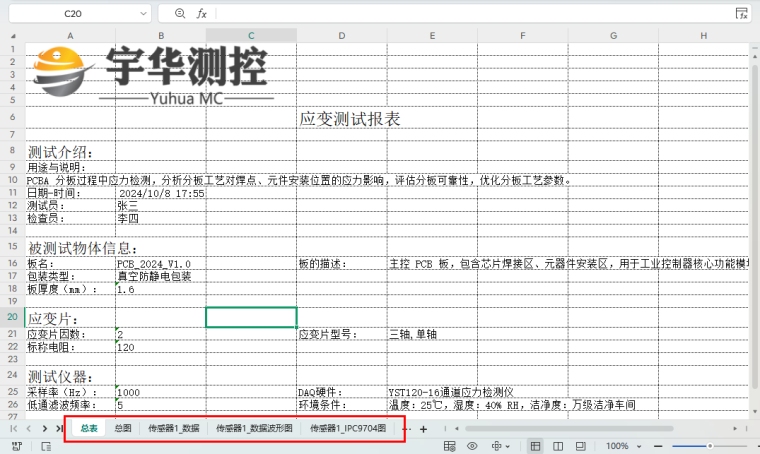Expand the formula bar with the right-side icon
The width and height of the screenshot is (760, 454).
point(742,14)
